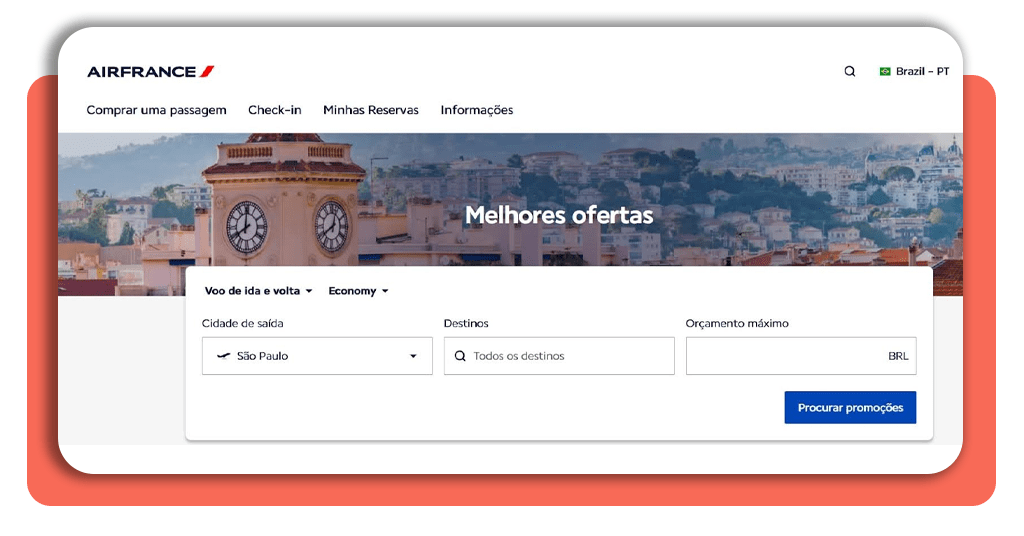Click the Orçamento máximo BRL input
1024x536 pixels.
click(801, 356)
